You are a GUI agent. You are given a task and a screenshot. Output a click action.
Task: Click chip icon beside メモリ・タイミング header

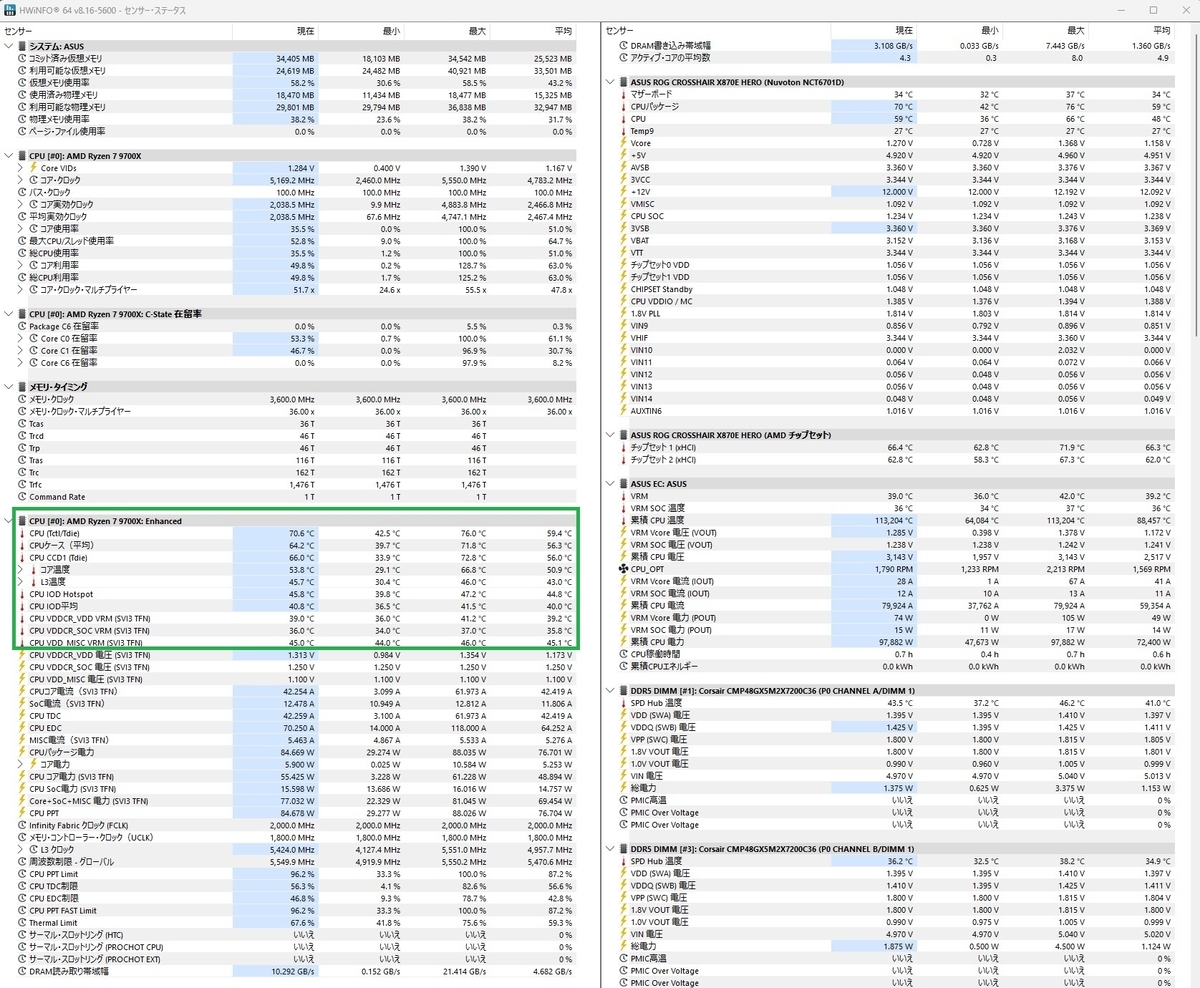[22, 387]
